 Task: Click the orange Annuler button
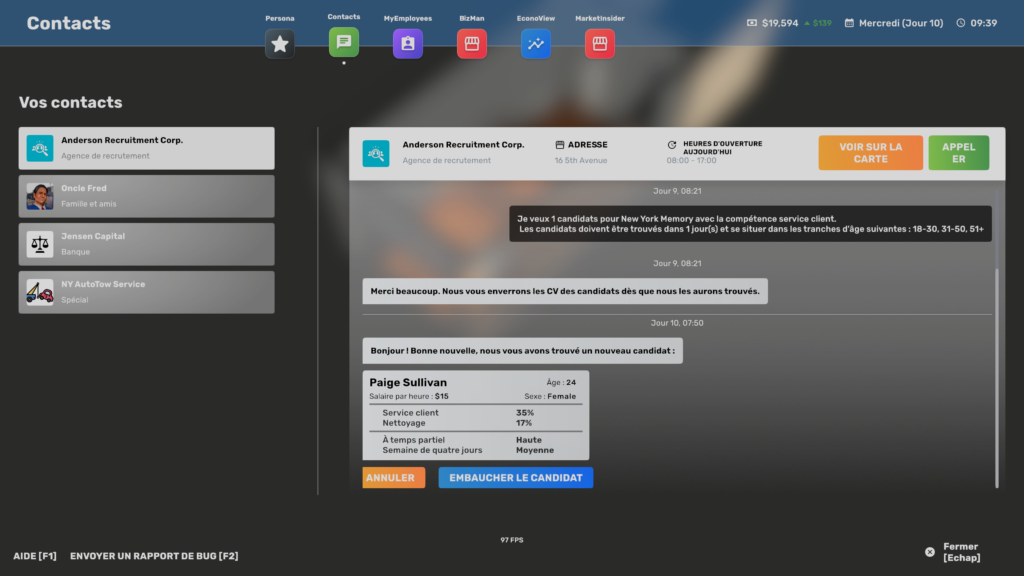[x=393, y=478]
